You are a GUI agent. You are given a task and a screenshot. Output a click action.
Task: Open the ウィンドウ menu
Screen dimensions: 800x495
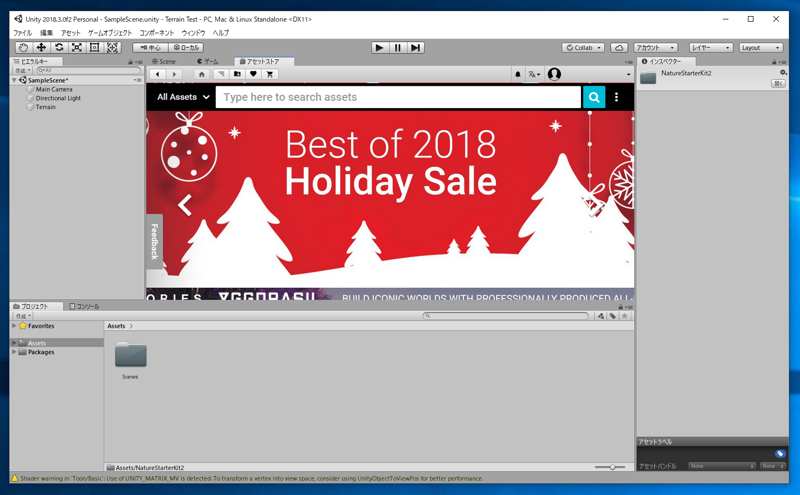(193, 33)
